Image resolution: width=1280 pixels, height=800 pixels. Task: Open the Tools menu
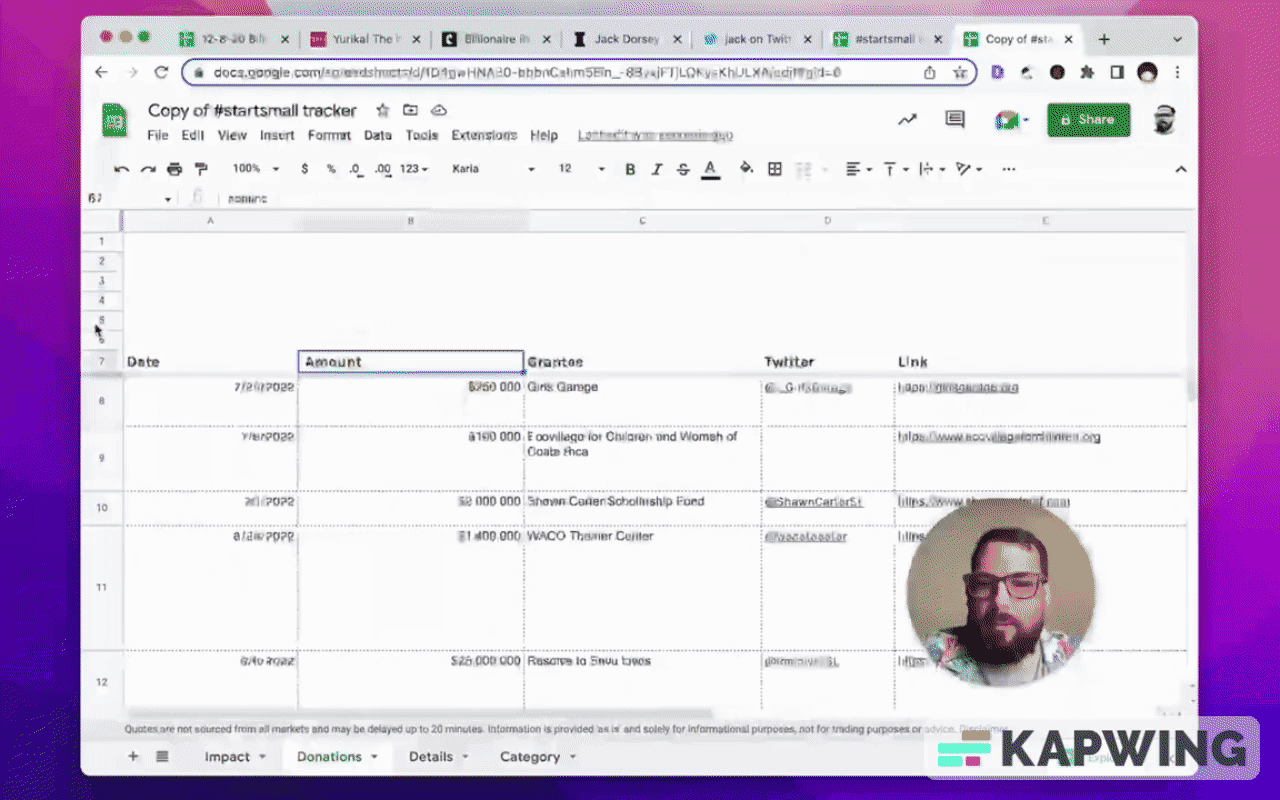tap(422, 135)
